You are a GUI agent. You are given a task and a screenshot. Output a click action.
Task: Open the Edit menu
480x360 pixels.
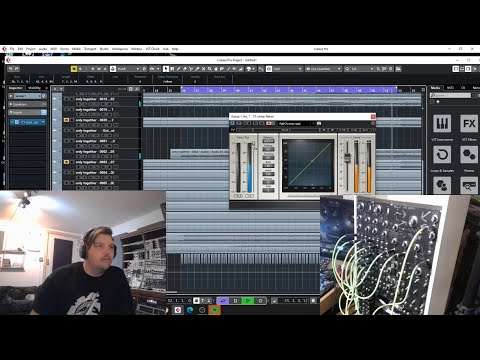(20, 49)
